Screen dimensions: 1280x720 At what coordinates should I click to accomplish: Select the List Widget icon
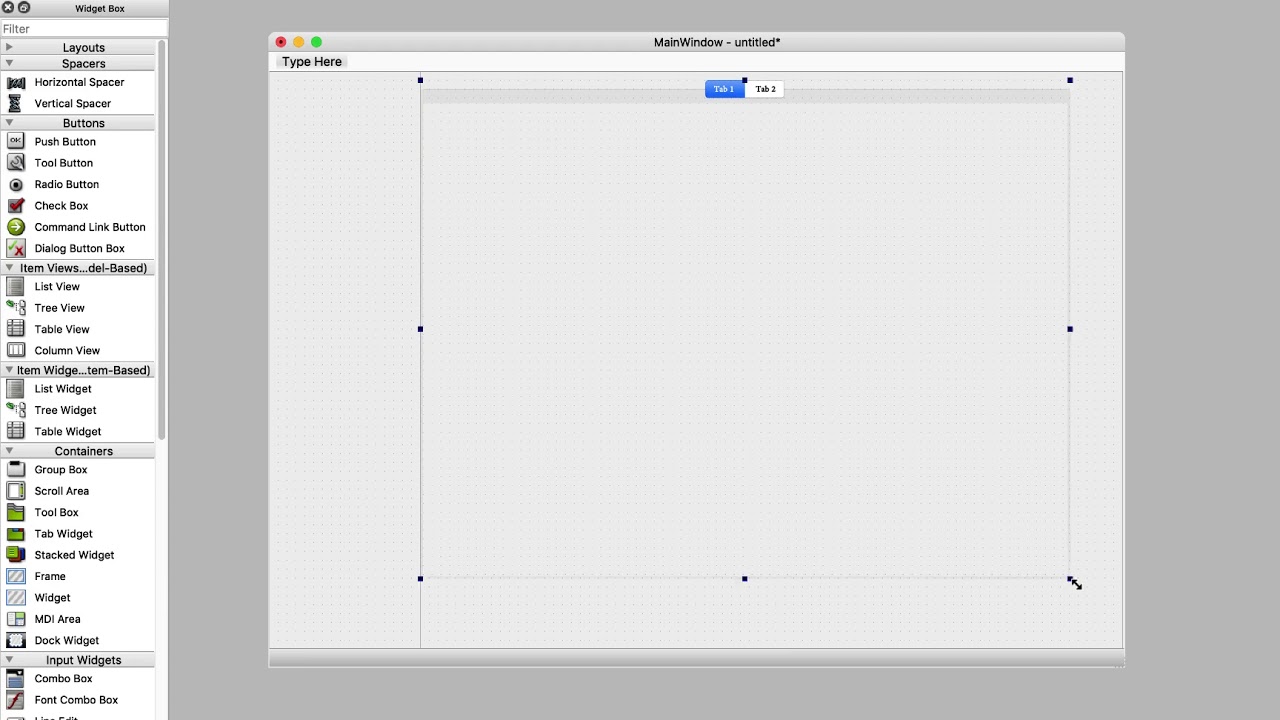pos(16,389)
